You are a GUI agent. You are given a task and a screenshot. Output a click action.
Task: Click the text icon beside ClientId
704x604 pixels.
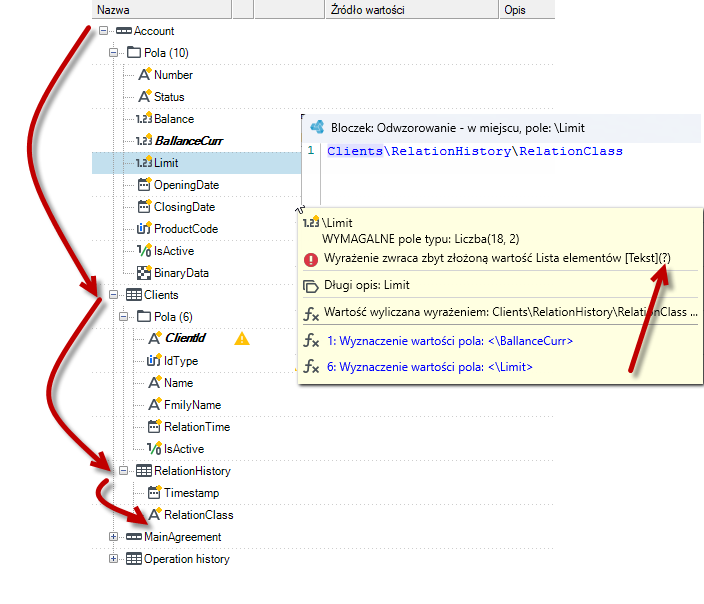(x=154, y=338)
